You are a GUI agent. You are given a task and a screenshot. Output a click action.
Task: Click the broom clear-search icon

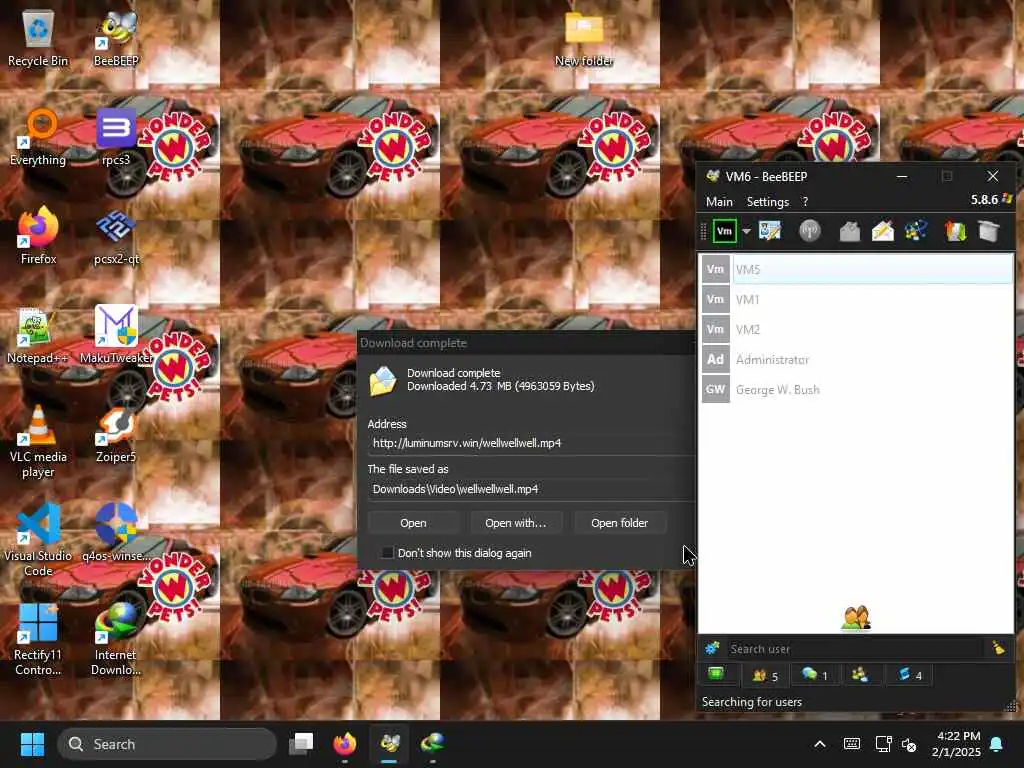[x=999, y=648]
